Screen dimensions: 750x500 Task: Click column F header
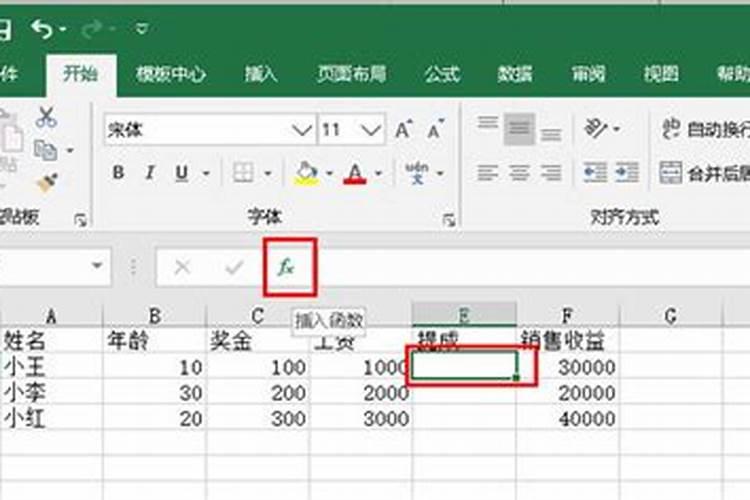coord(568,316)
